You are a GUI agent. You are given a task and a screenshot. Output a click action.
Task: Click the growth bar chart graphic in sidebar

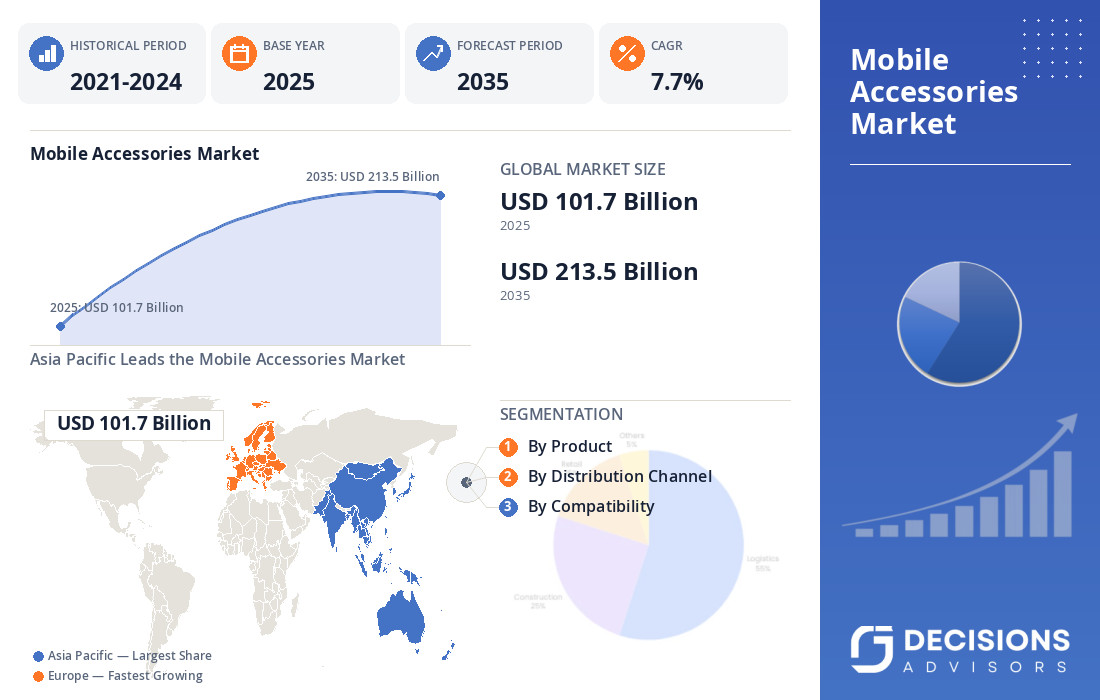click(x=960, y=478)
